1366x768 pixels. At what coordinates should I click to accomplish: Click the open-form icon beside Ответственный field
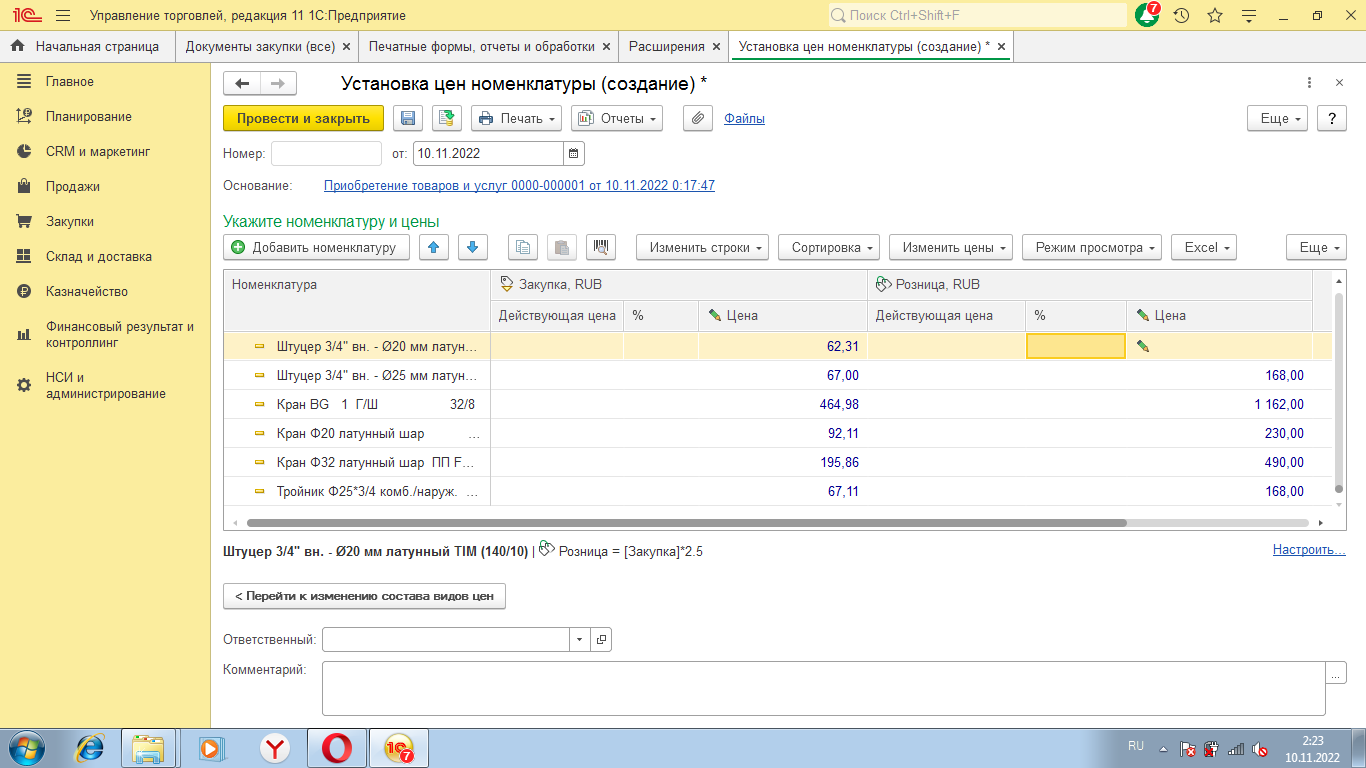[x=601, y=639]
